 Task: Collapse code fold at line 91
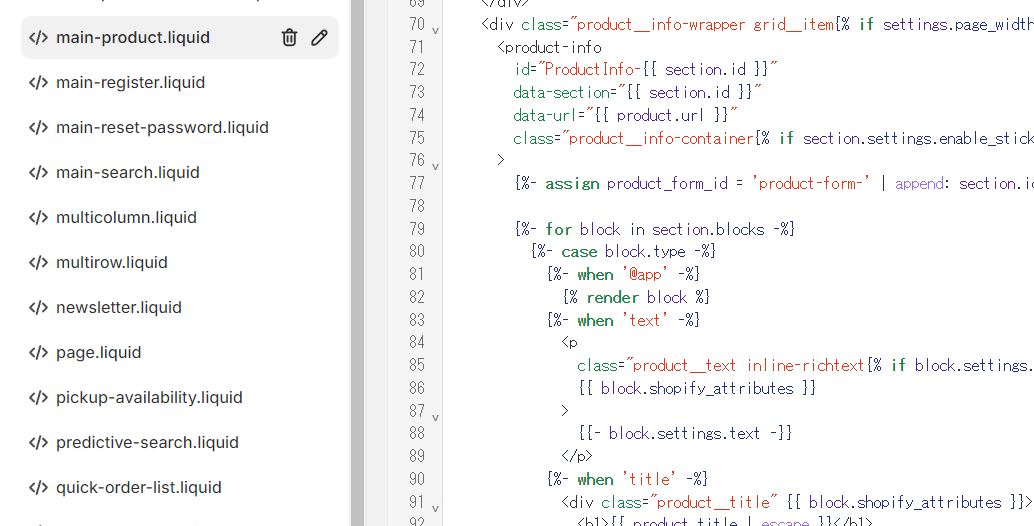[435, 508]
